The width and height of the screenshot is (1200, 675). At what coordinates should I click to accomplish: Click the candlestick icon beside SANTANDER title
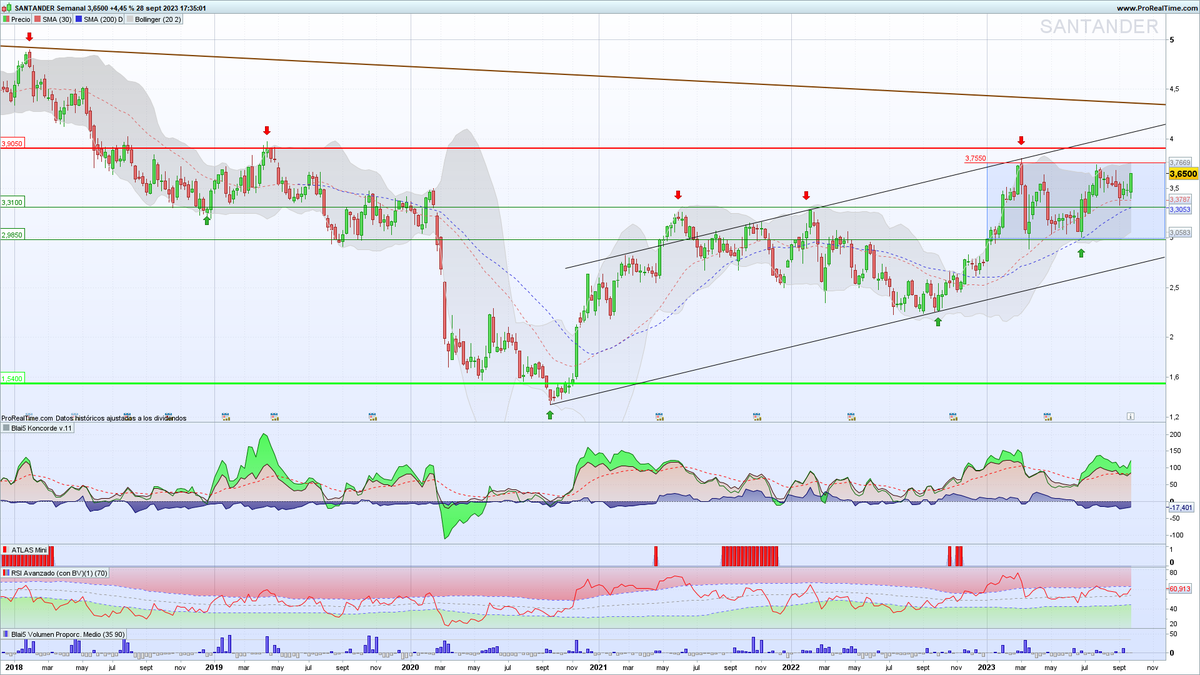click(x=7, y=7)
